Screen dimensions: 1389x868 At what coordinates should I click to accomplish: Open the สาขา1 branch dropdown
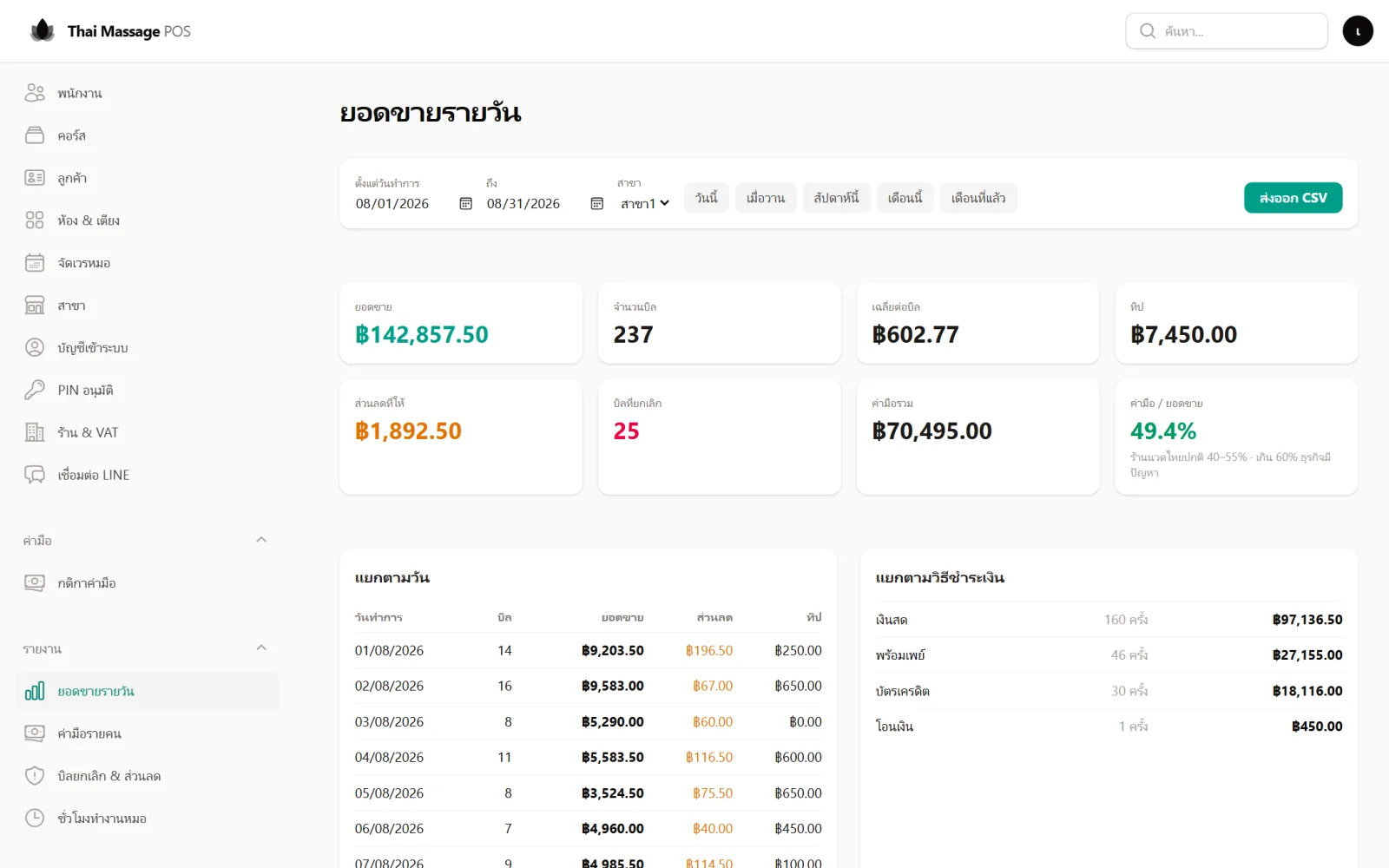pyautogui.click(x=645, y=203)
